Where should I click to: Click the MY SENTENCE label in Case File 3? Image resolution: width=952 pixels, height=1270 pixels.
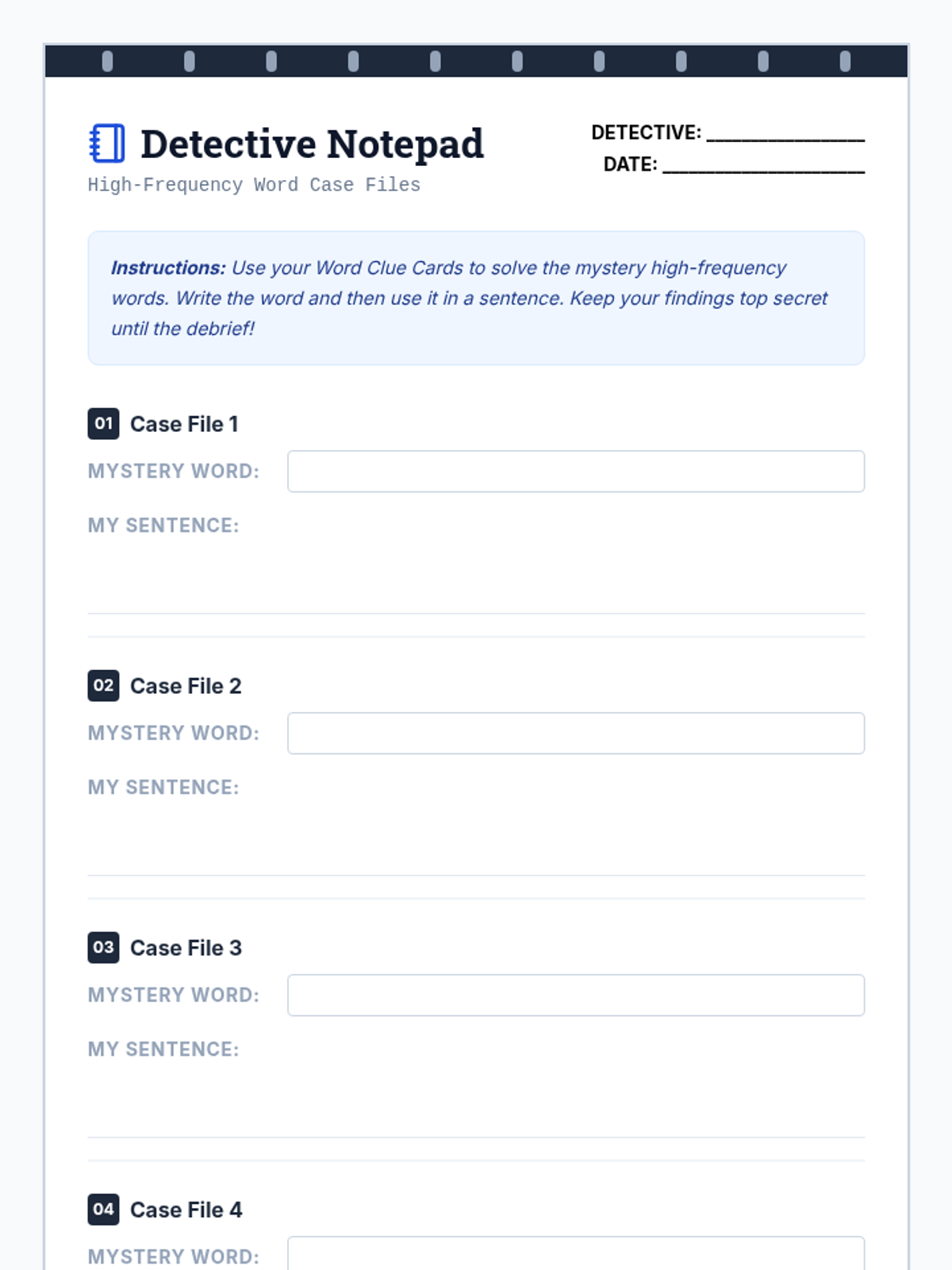163,1049
